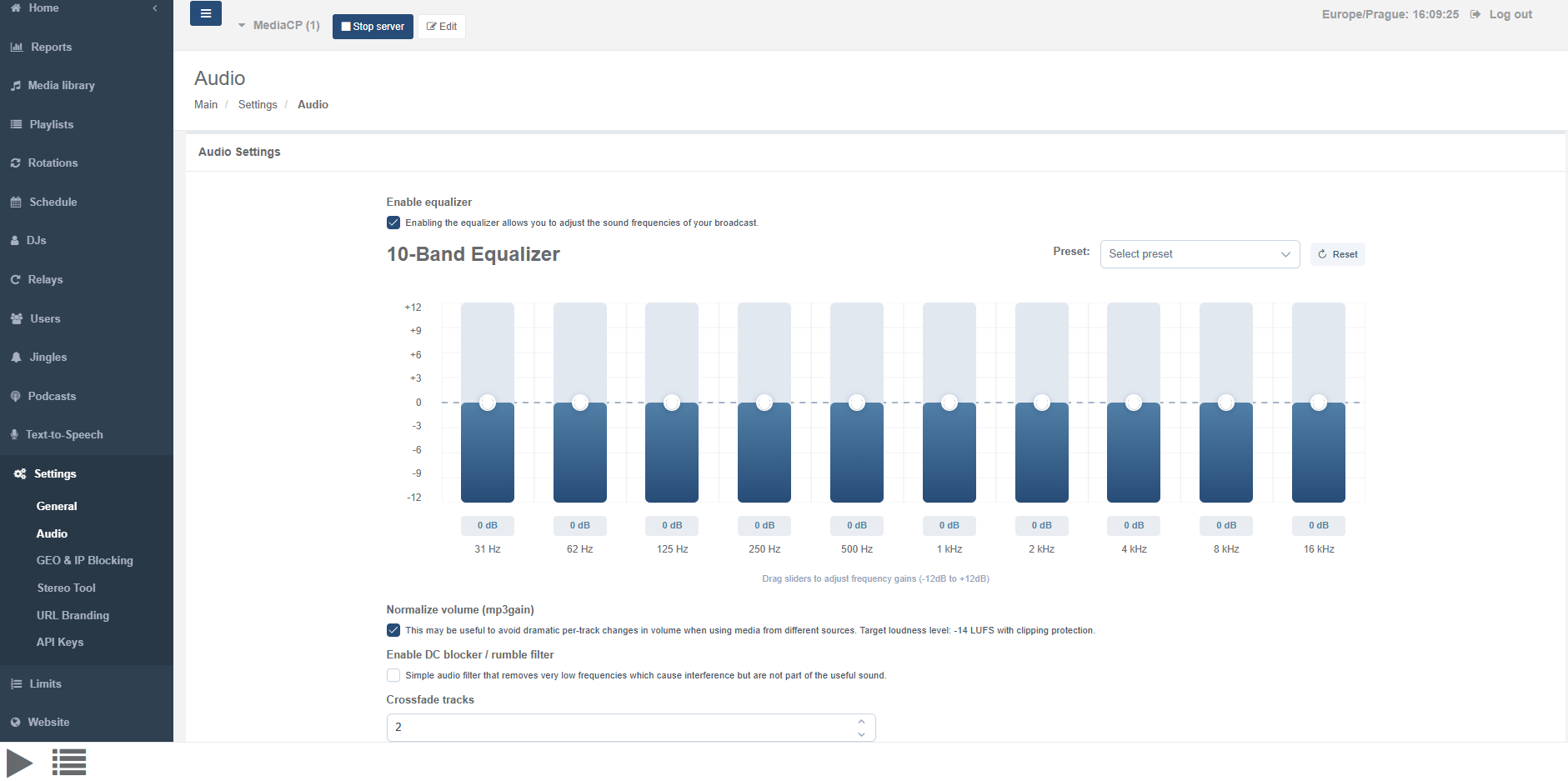The height and width of the screenshot is (781, 1568).
Task: Open the playlist list icon in bottom bar
Action: (x=69, y=762)
